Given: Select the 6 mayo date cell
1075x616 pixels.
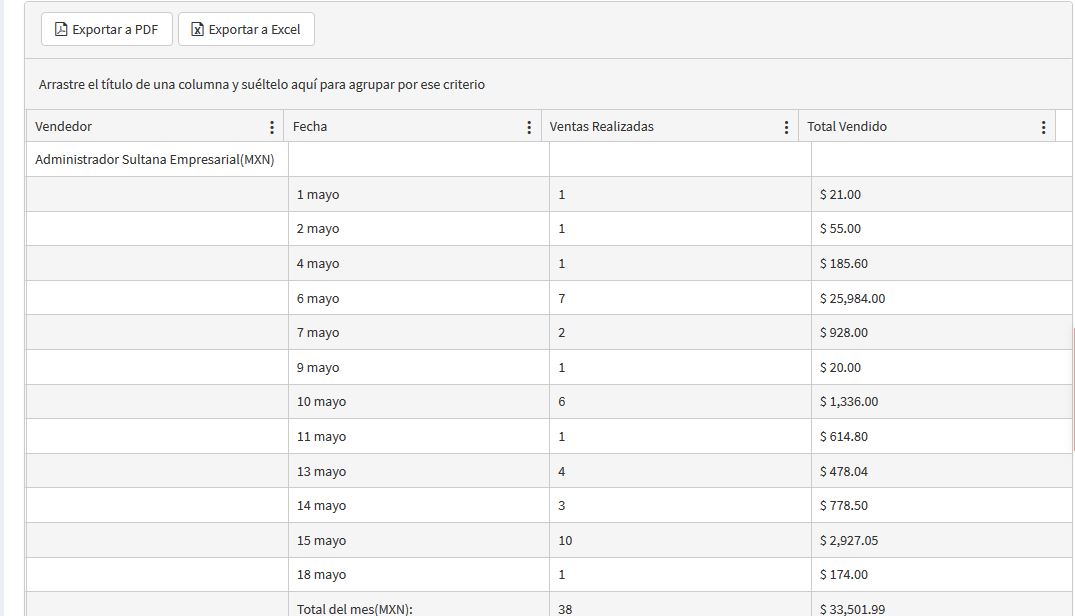Looking at the screenshot, I should pyautogui.click(x=318, y=298).
